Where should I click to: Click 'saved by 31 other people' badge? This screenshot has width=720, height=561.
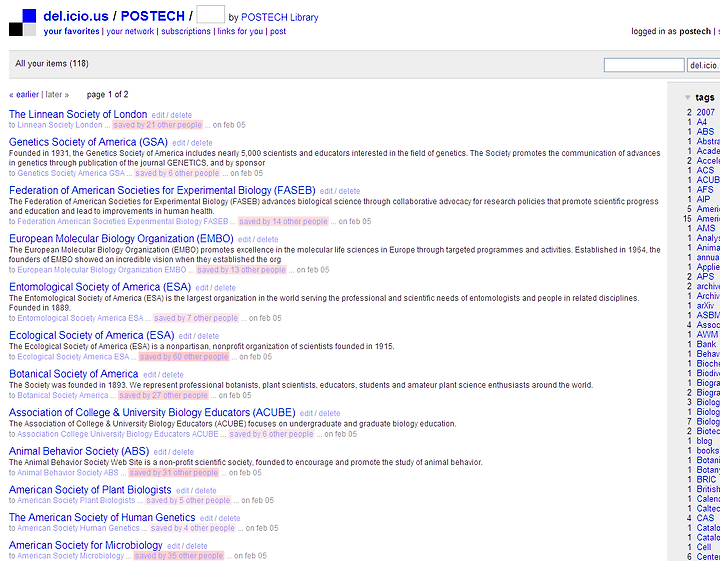[x=173, y=473]
